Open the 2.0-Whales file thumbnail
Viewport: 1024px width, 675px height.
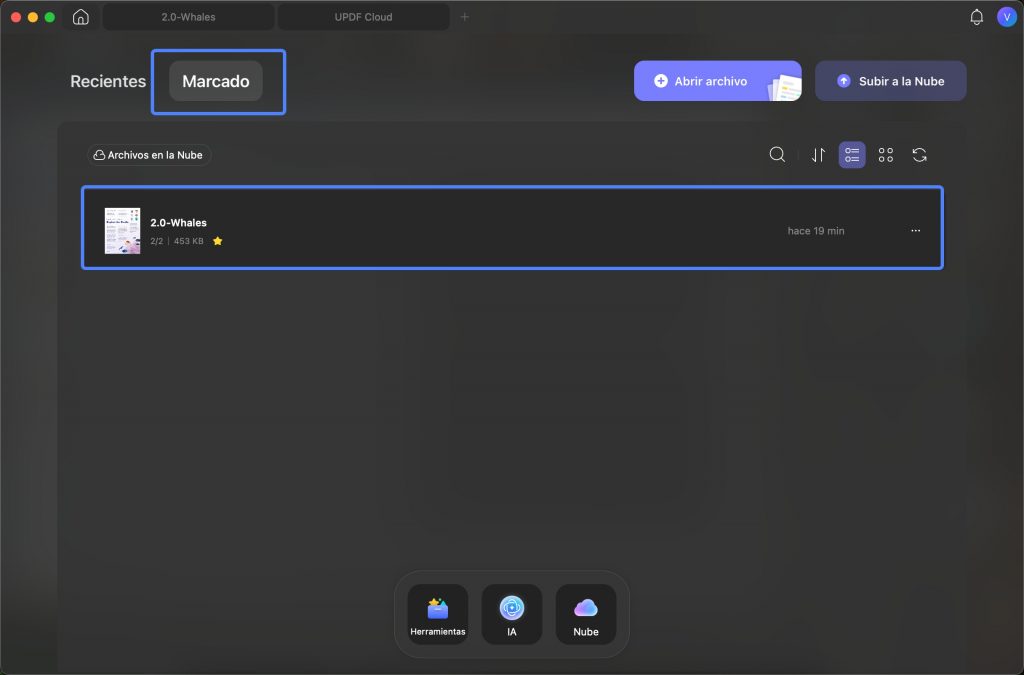[122, 230]
